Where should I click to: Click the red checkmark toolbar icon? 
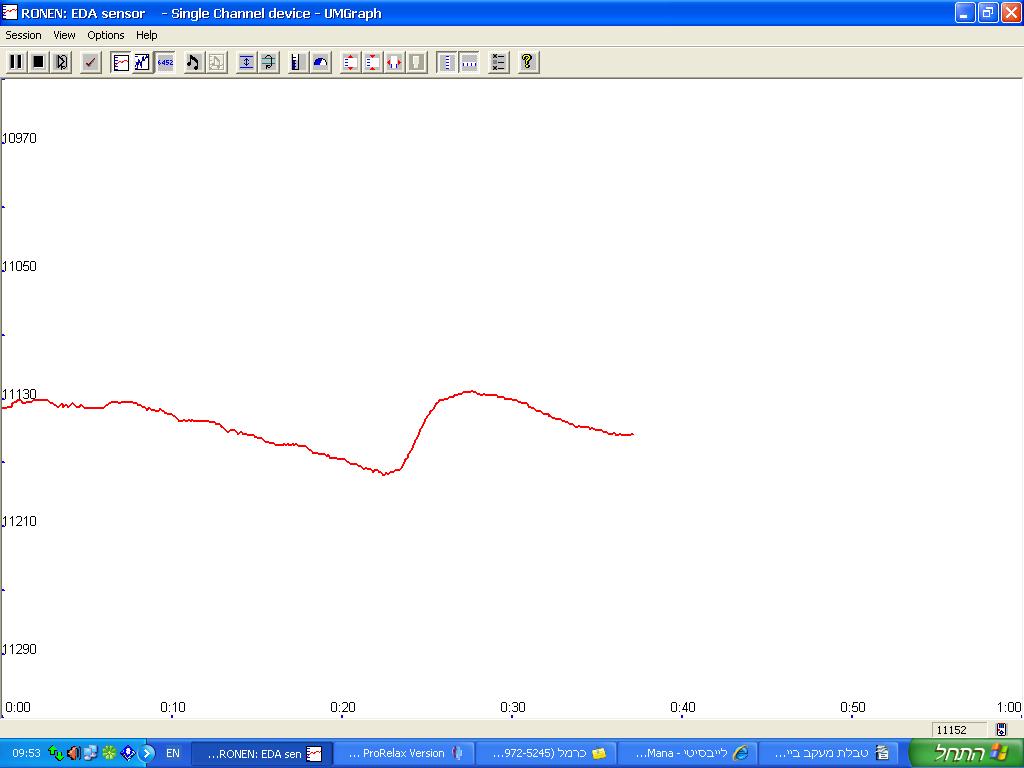(x=91, y=62)
